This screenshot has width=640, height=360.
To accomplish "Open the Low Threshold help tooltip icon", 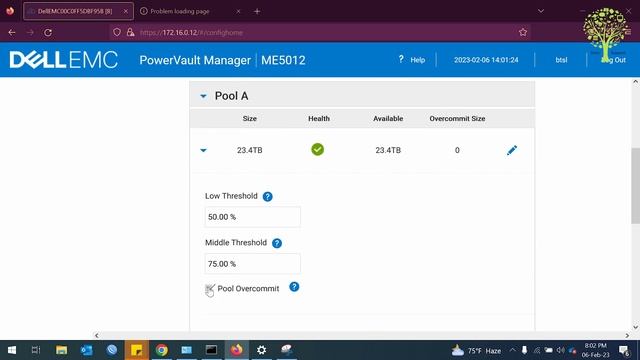I will (x=267, y=197).
